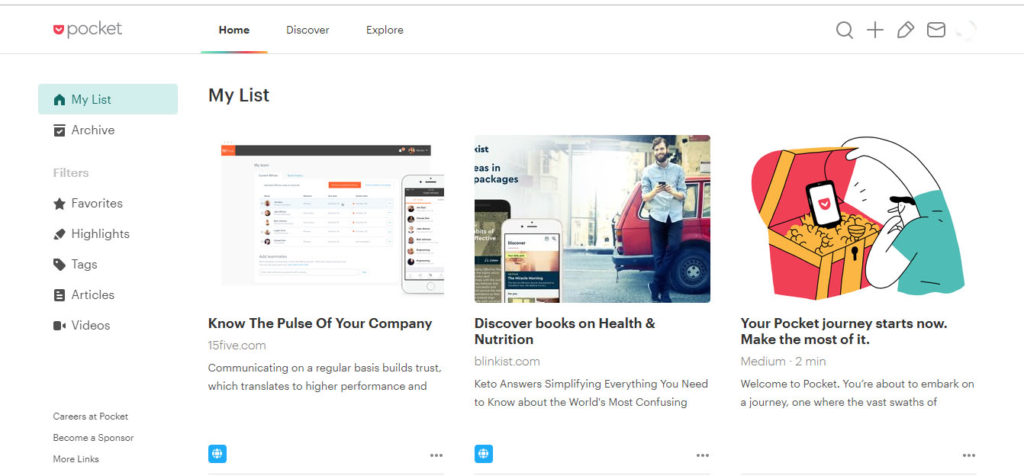1024x476 pixels.
Task: Click the globe icon under blinkist article
Action: coord(484,454)
